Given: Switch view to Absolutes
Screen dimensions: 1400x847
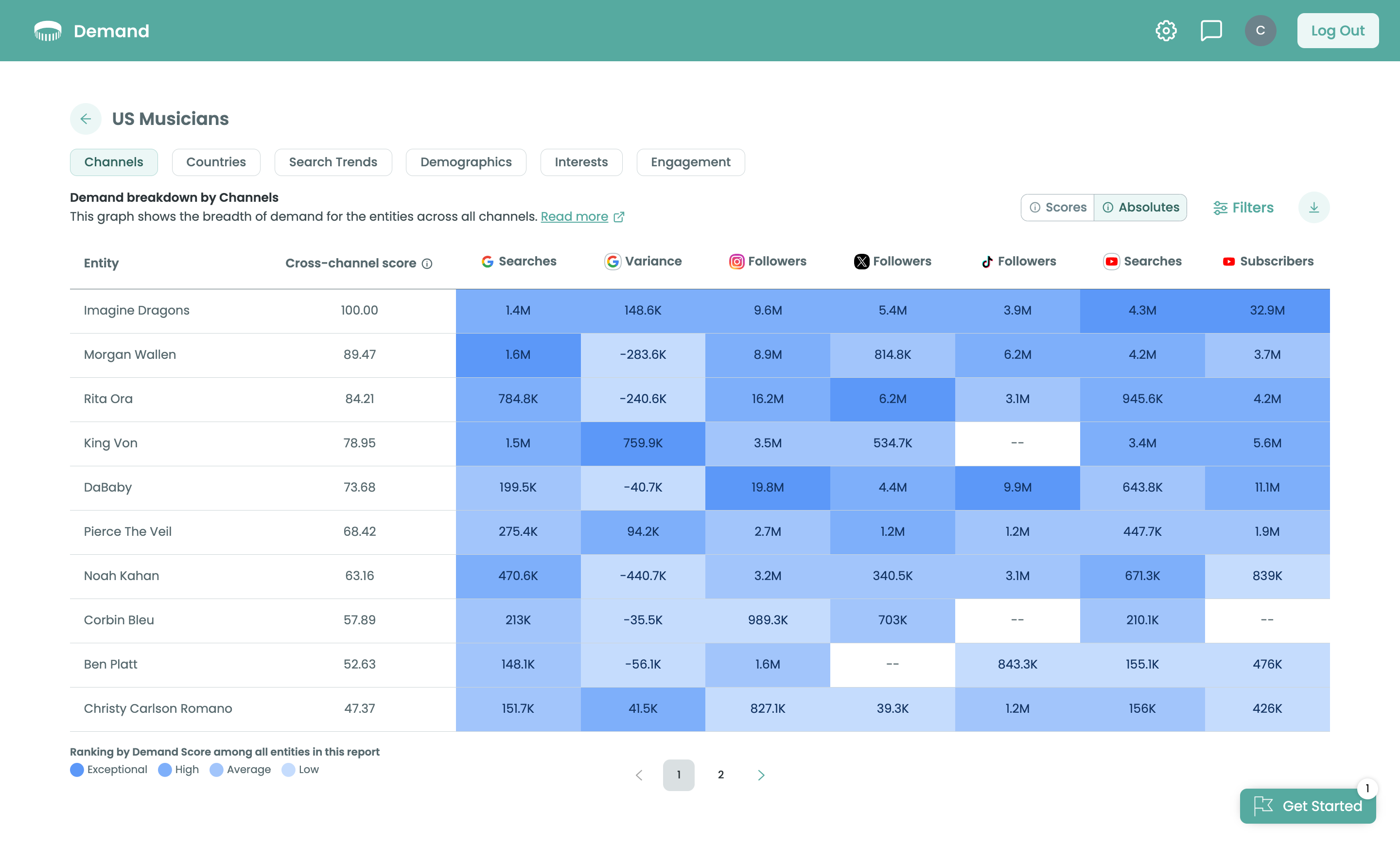Looking at the screenshot, I should [x=1140, y=208].
